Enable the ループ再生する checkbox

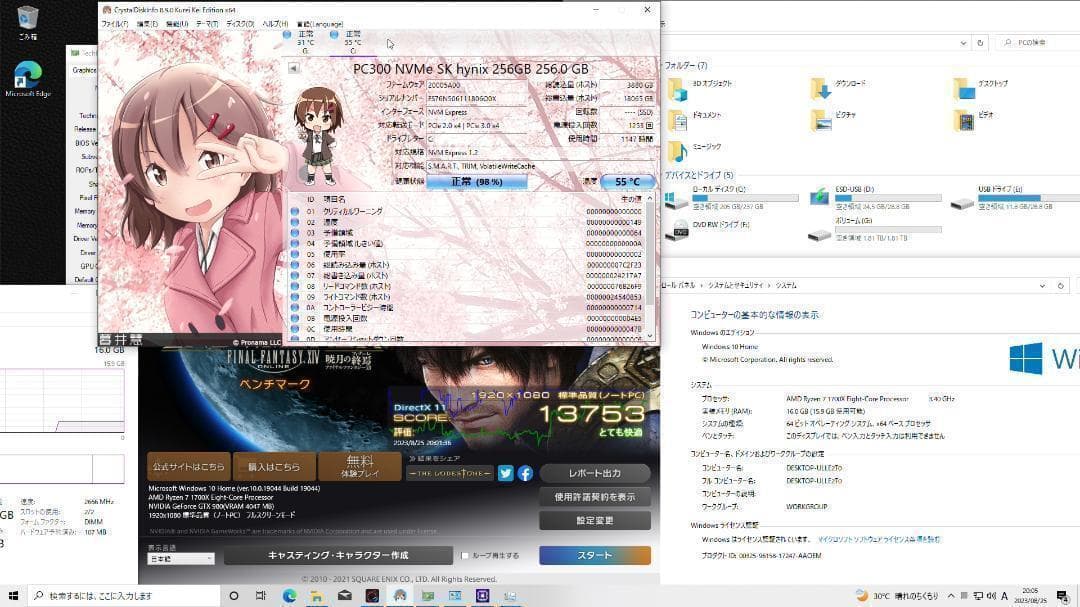[465, 554]
